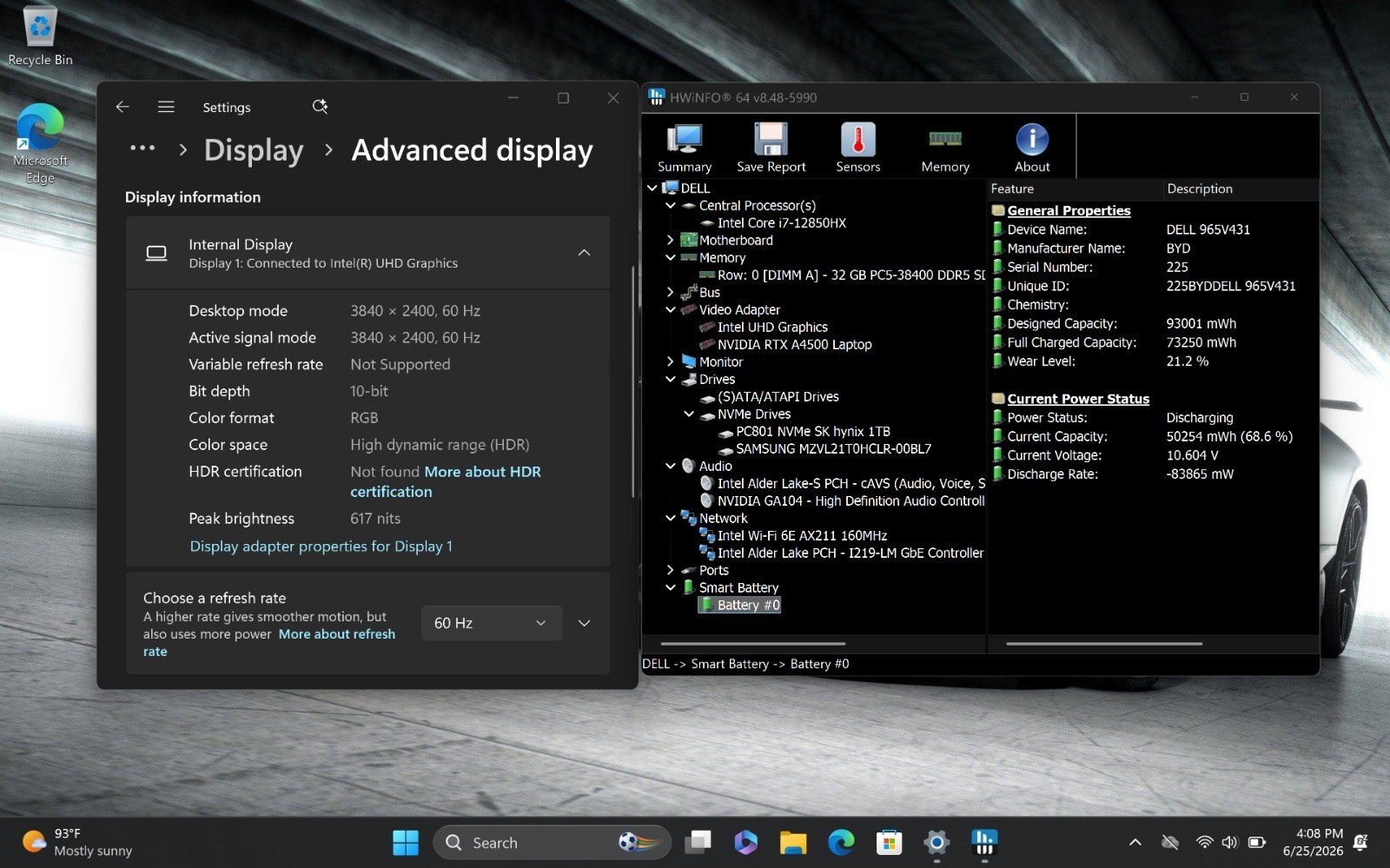Open Task View on the taskbar
The height and width of the screenshot is (868, 1390).
click(698, 842)
